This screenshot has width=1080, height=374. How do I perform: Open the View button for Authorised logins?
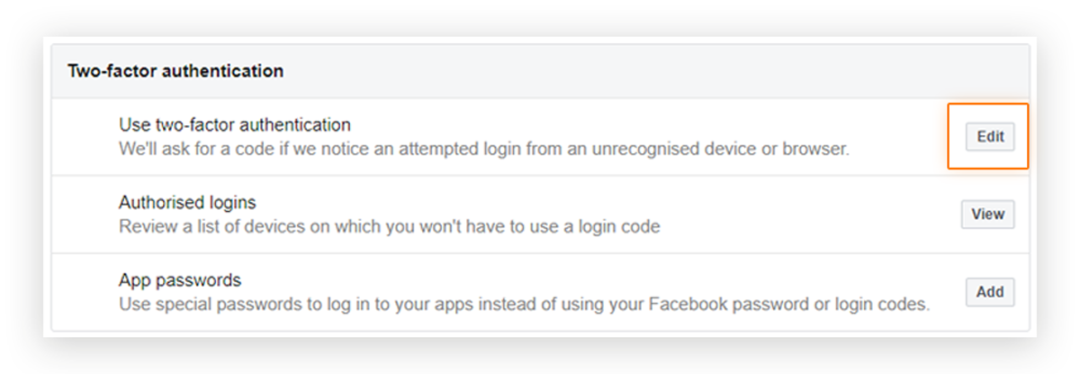[988, 214]
